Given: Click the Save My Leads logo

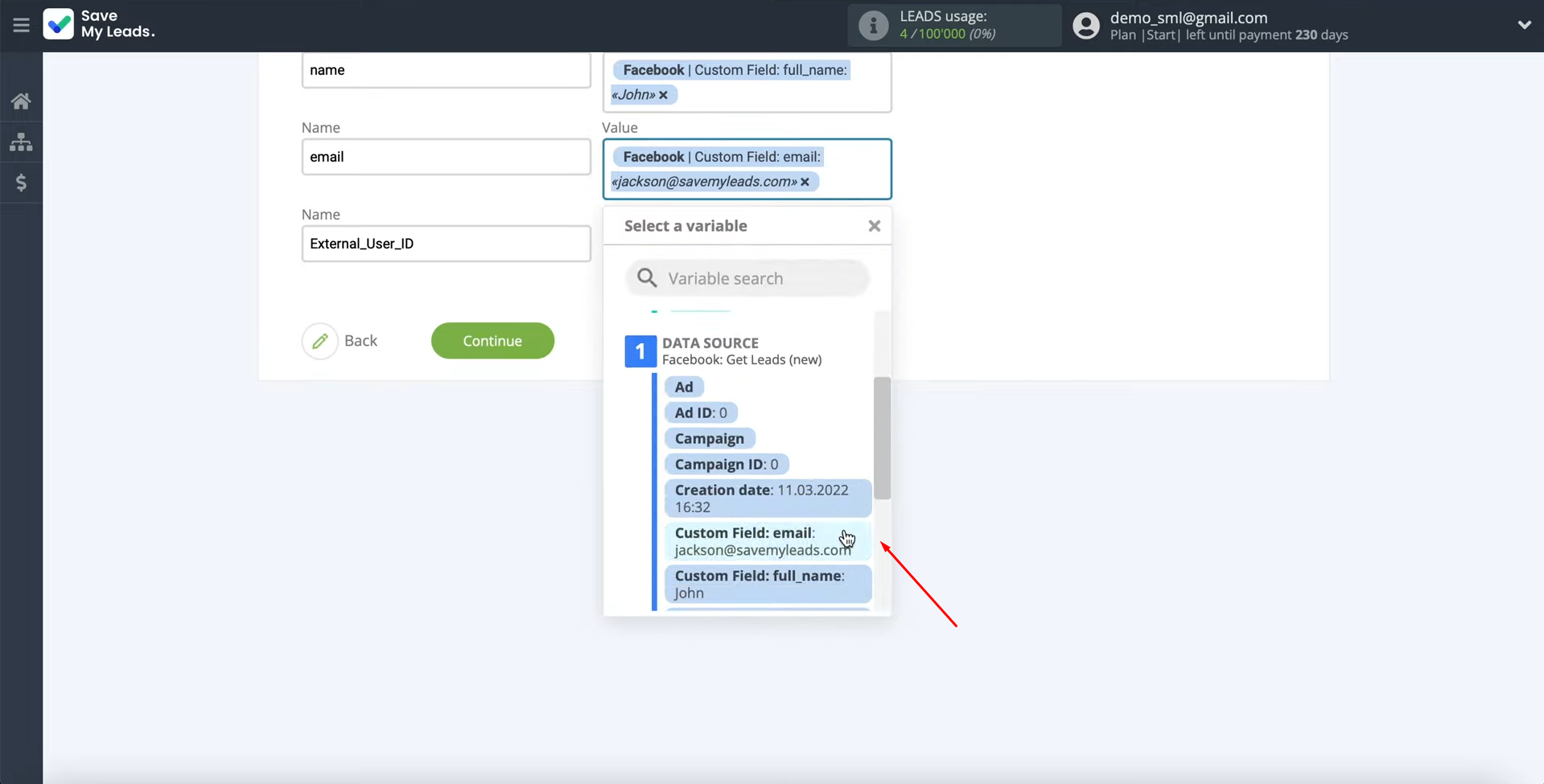Looking at the screenshot, I should coord(99,24).
